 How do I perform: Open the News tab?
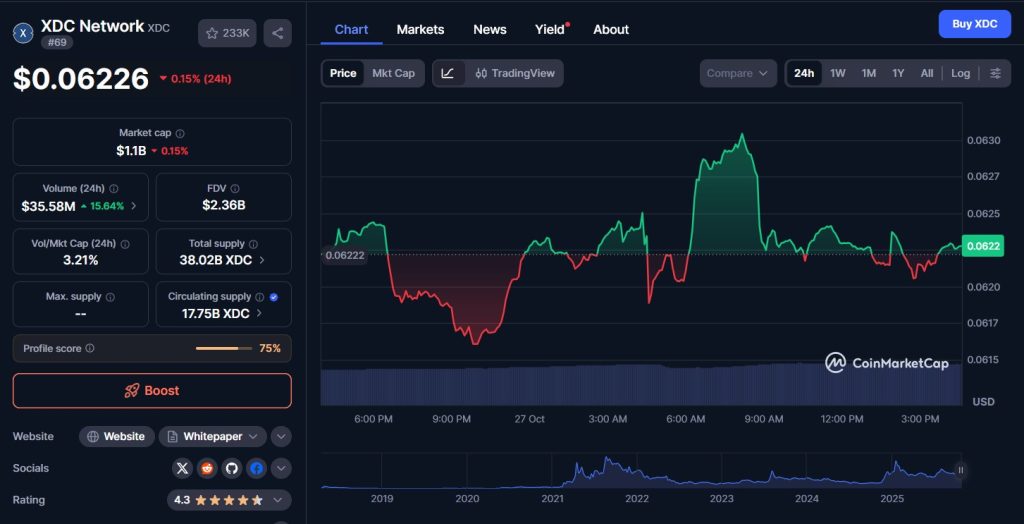point(489,29)
